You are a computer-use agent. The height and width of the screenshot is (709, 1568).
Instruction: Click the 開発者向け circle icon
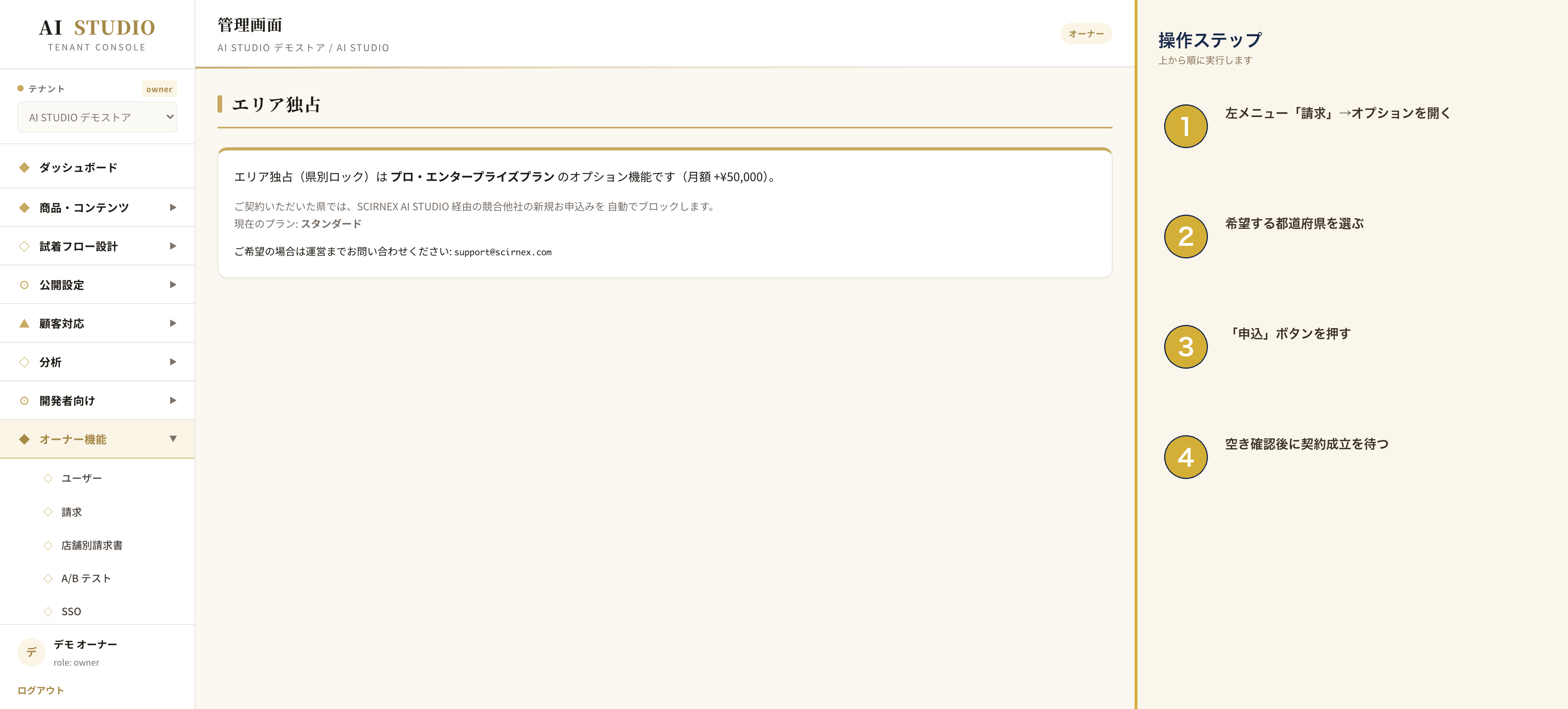pos(24,401)
